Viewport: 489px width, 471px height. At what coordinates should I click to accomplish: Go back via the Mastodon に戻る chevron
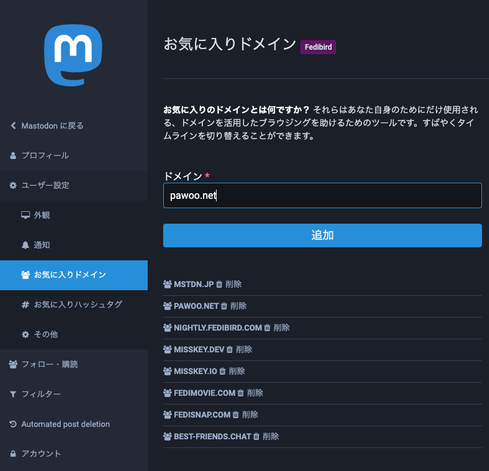13,126
